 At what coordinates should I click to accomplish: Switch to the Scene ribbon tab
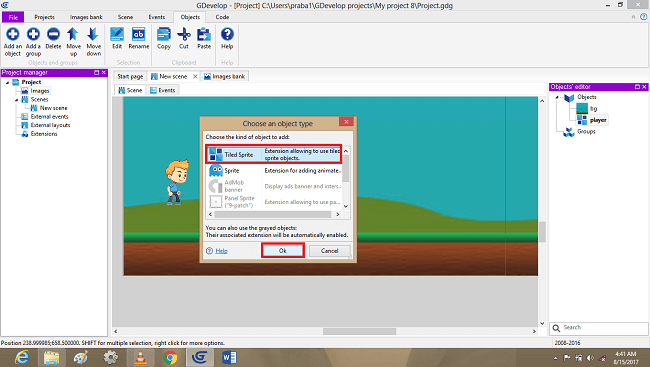point(125,17)
